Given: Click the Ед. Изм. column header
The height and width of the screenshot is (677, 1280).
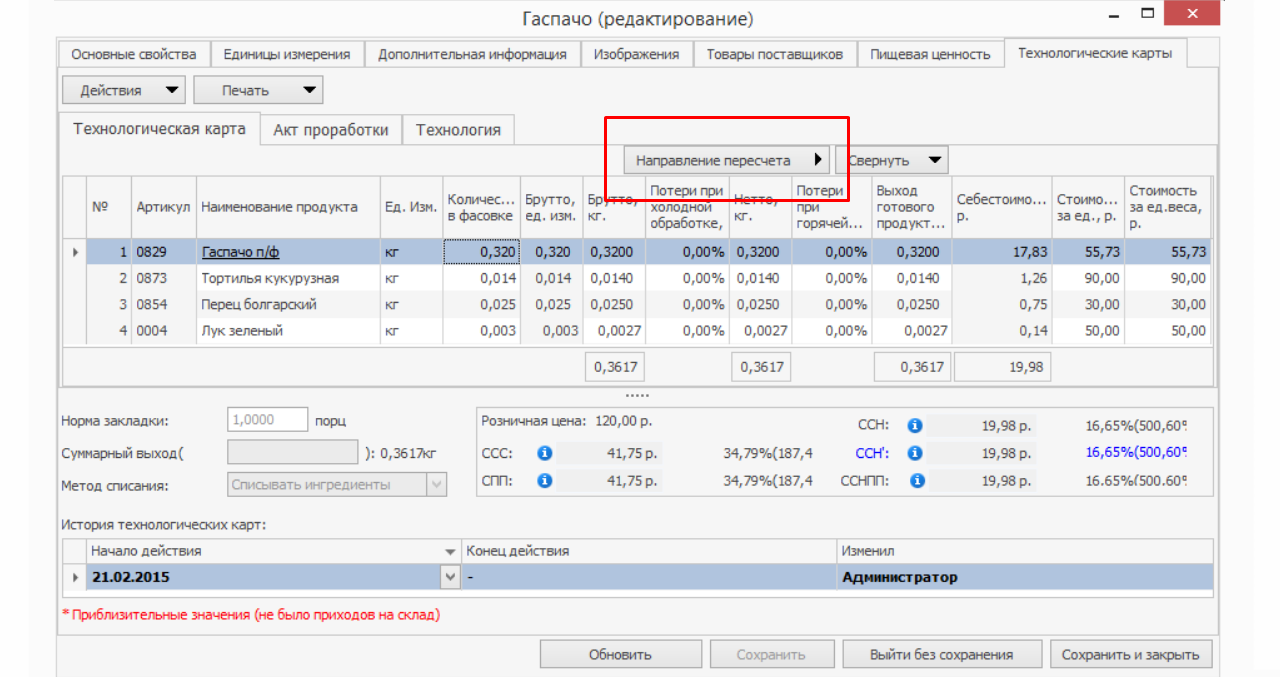Looking at the screenshot, I should 411,207.
